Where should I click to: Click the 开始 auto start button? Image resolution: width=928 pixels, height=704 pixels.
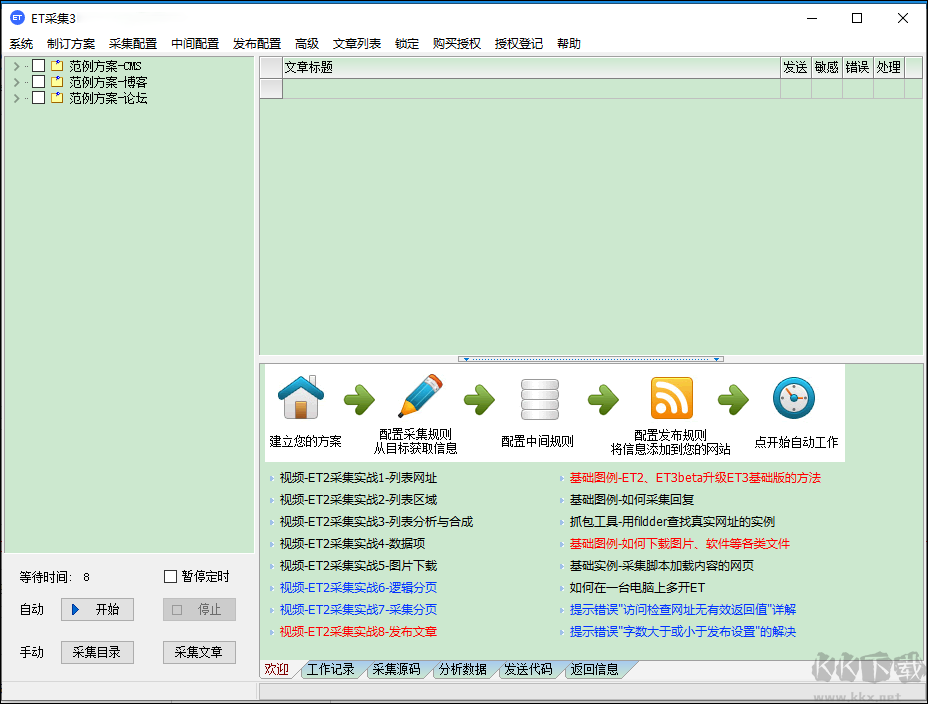pyautogui.click(x=97, y=609)
